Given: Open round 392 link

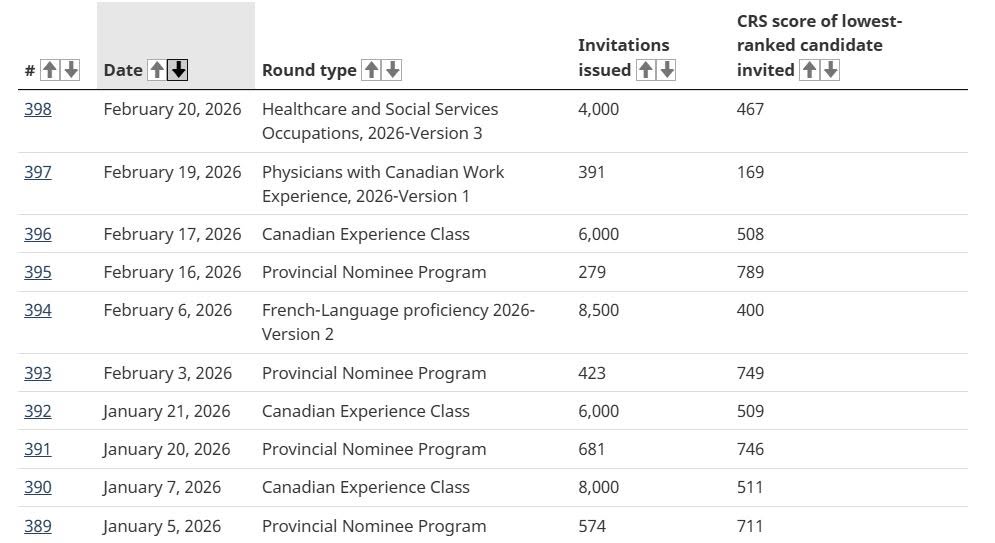Looking at the screenshot, I should 37,411.
